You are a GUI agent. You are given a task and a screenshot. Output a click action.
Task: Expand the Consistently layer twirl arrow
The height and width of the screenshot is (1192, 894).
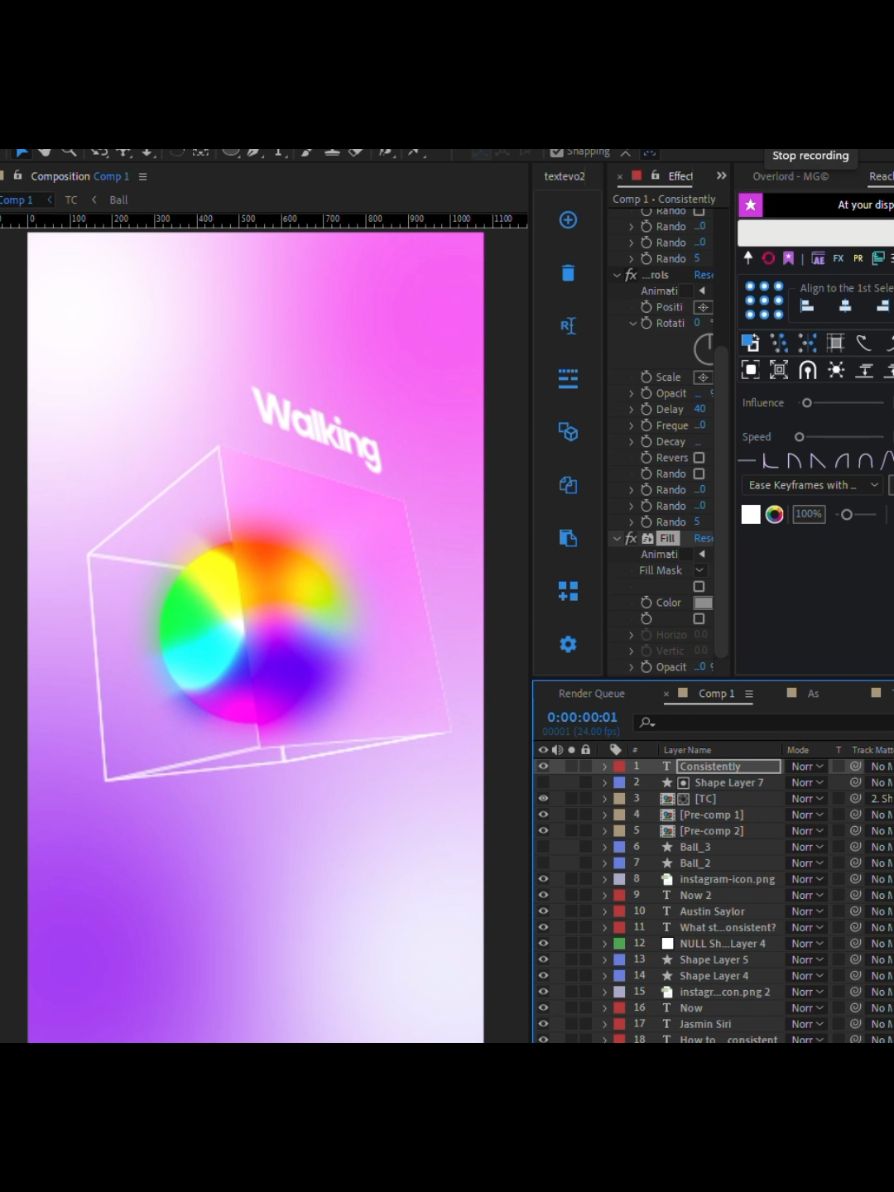tap(604, 766)
